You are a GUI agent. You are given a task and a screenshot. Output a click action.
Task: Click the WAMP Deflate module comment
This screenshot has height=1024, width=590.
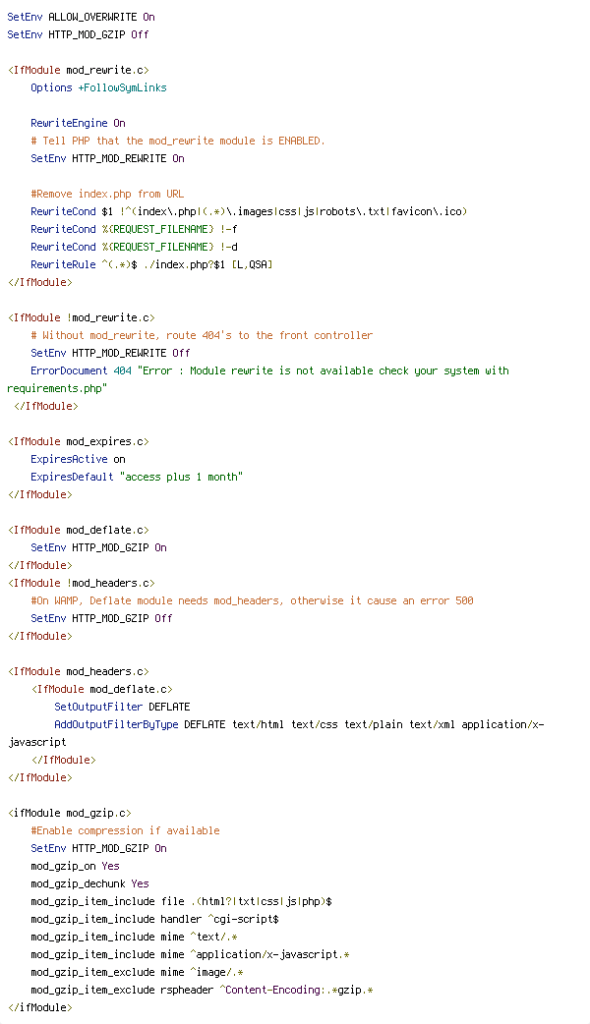[x=252, y=600]
